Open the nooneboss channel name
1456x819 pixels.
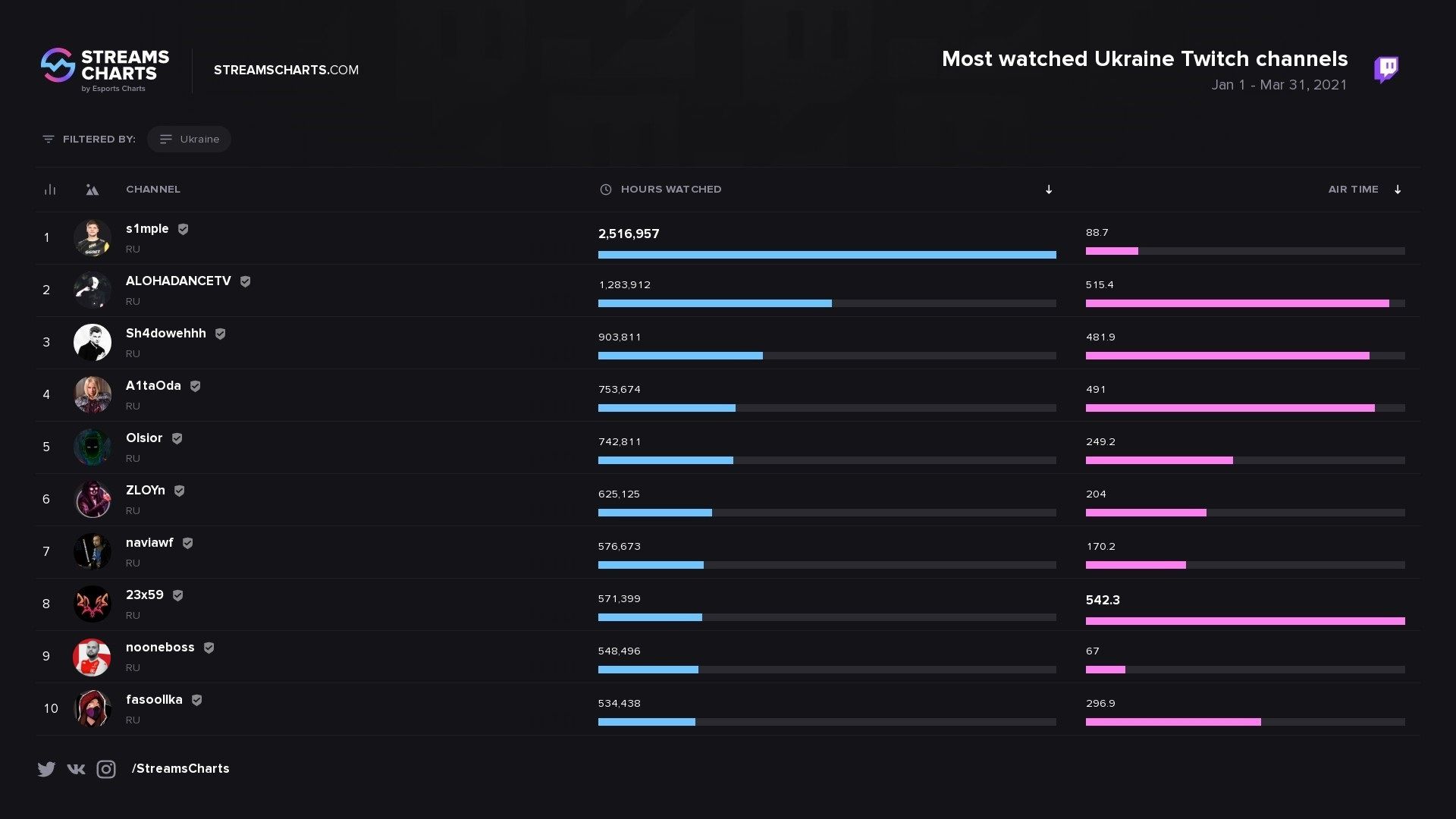click(x=160, y=648)
